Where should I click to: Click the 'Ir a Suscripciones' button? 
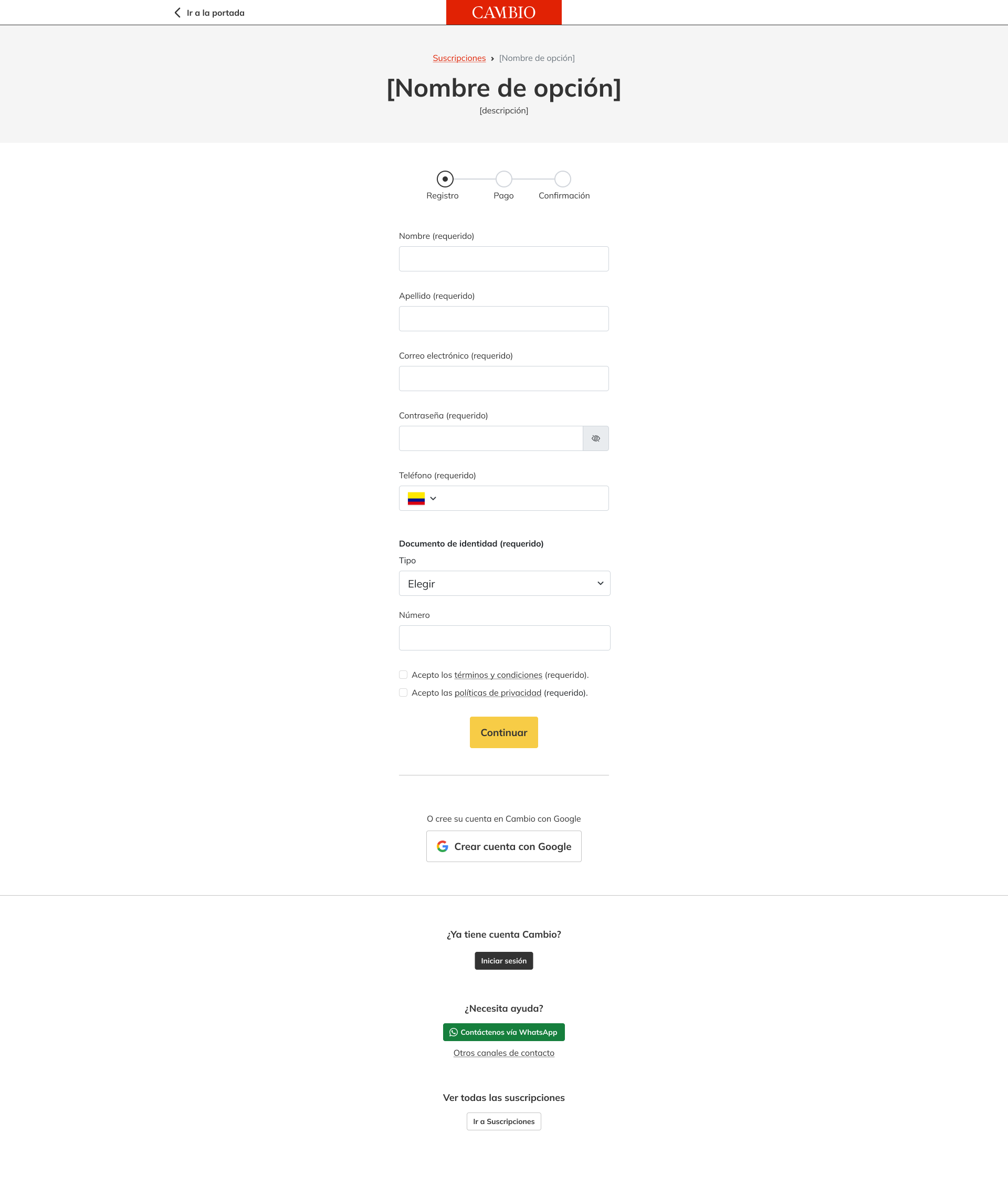(503, 1121)
